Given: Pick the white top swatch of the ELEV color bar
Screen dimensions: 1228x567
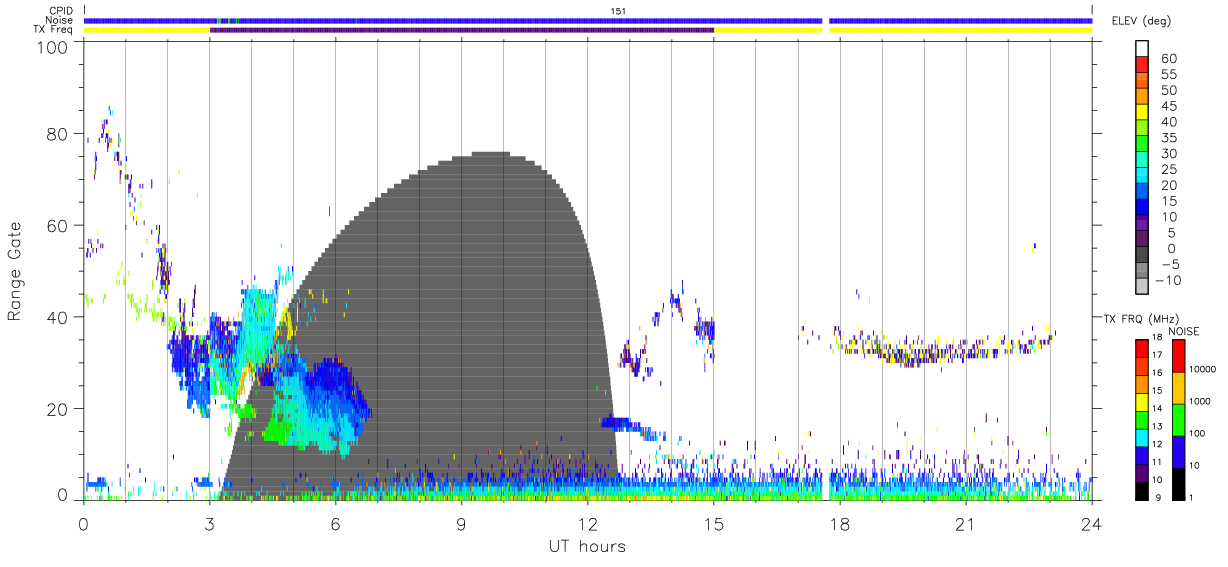Looking at the screenshot, I should click(x=1143, y=49).
